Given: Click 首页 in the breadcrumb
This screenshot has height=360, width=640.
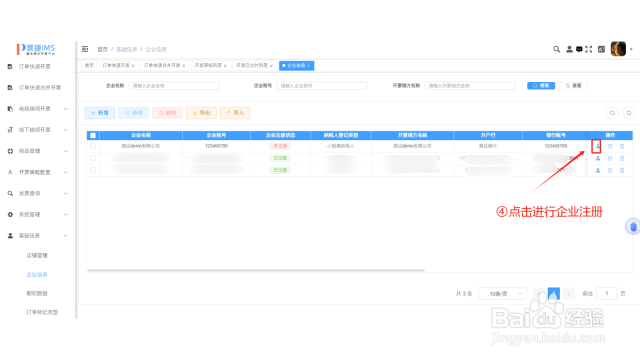Looking at the screenshot, I should coord(102,49).
